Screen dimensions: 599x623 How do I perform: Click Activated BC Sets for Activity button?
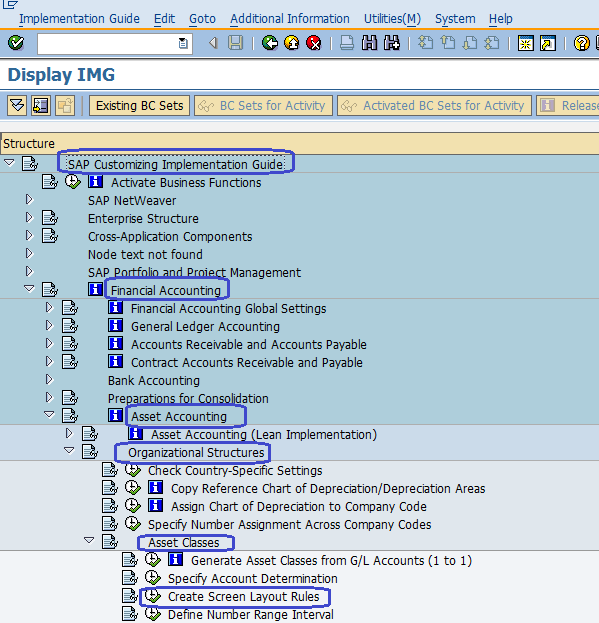[434, 106]
